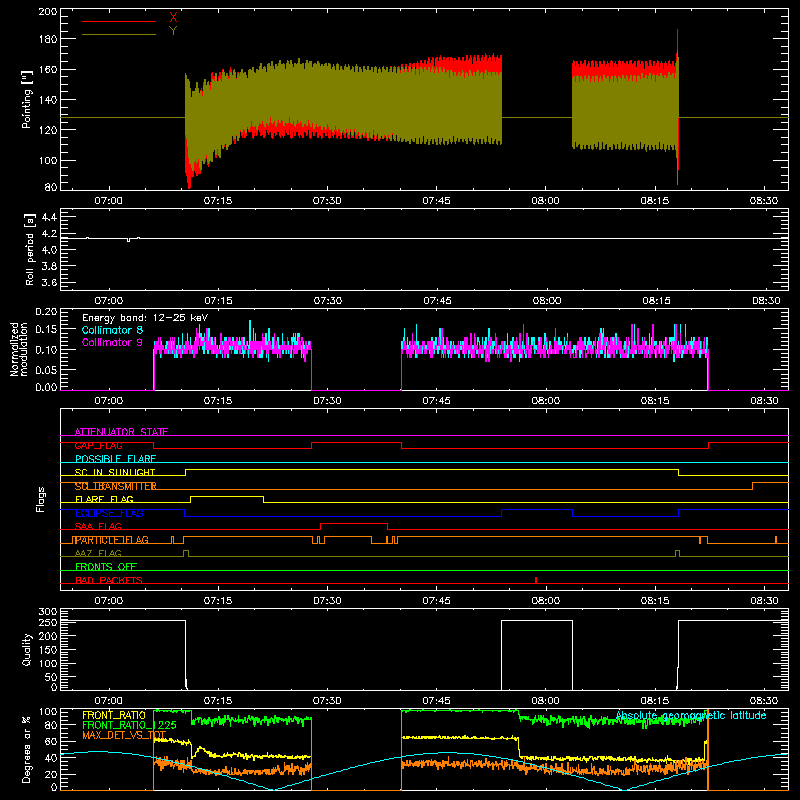
Task: Click the 4.4 tick on Roll period axis
Action: pos(49,217)
